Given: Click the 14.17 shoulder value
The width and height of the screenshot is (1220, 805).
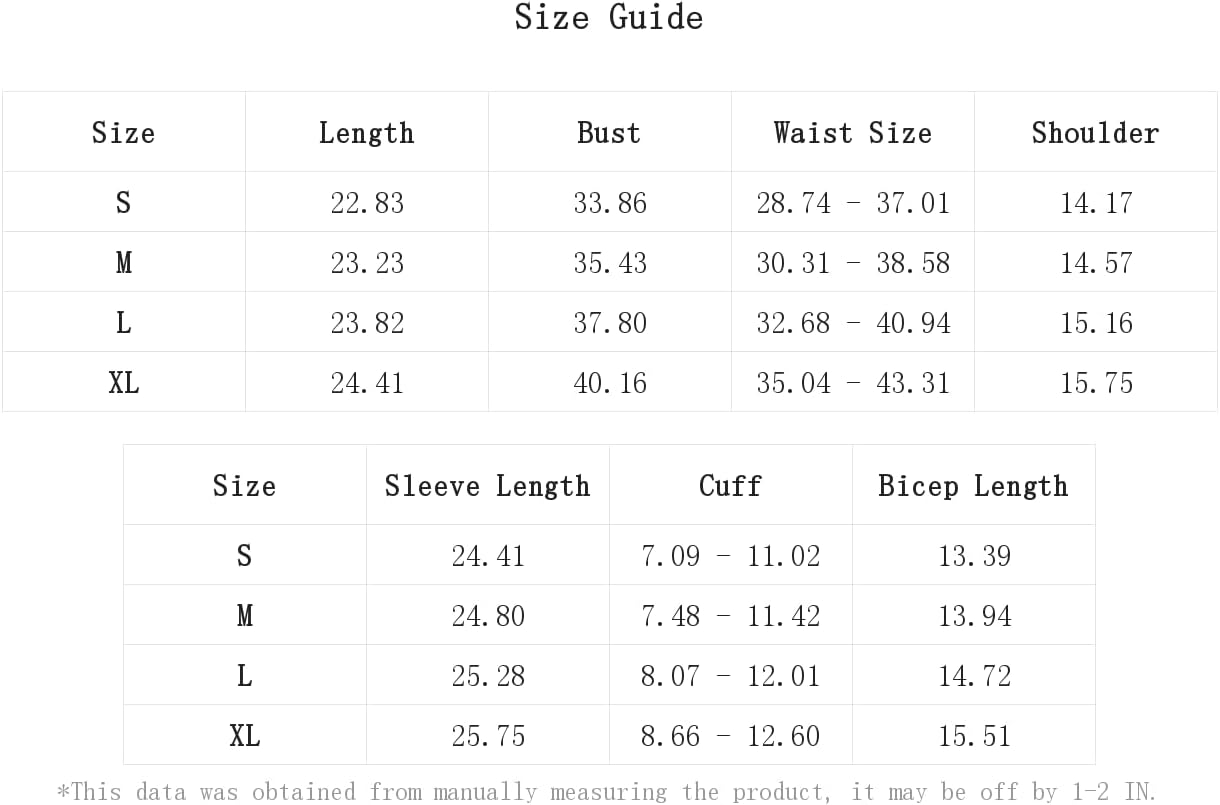Looking at the screenshot, I should tap(1096, 203).
